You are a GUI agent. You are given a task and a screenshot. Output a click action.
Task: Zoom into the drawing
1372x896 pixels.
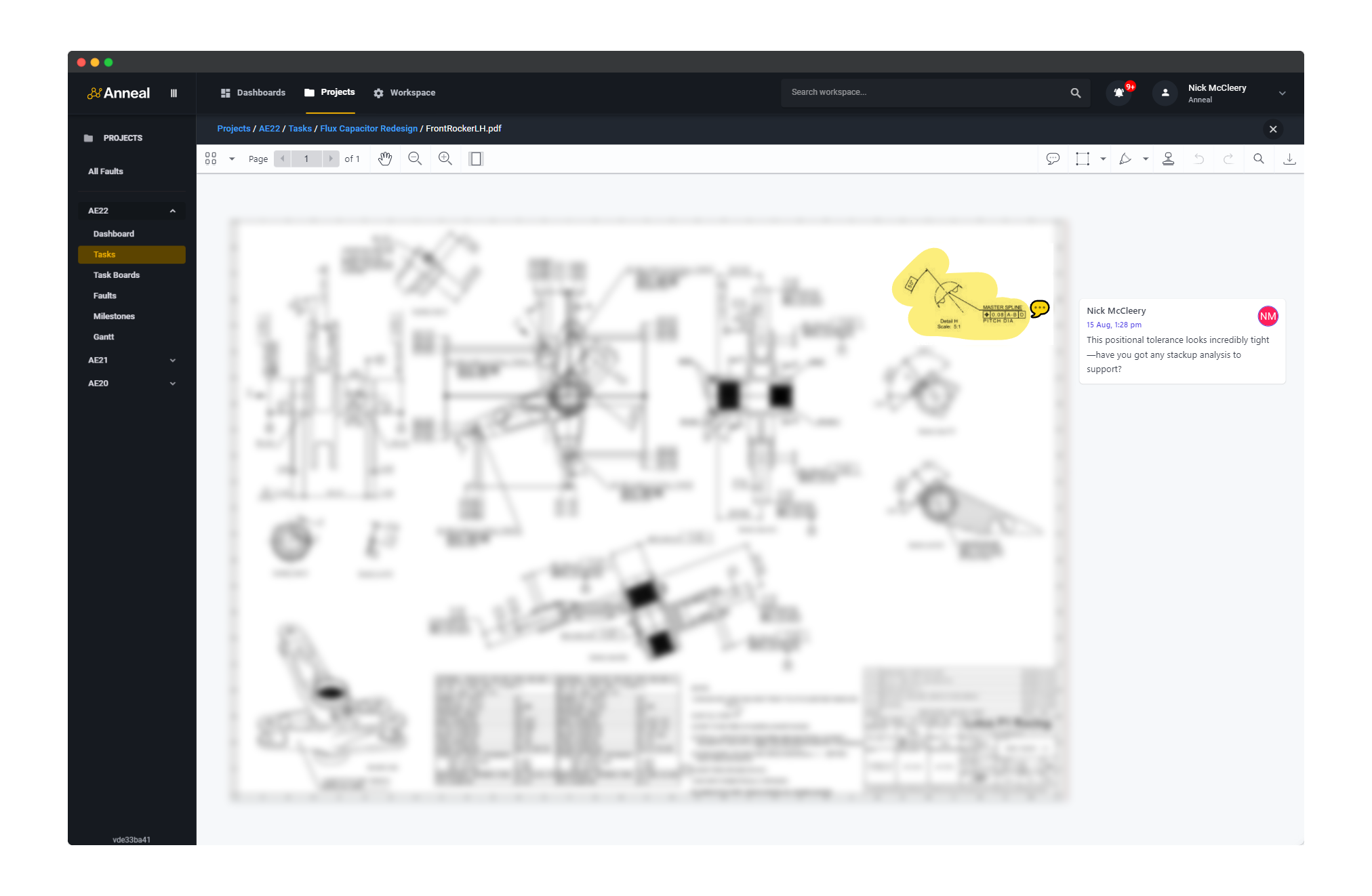tap(445, 159)
